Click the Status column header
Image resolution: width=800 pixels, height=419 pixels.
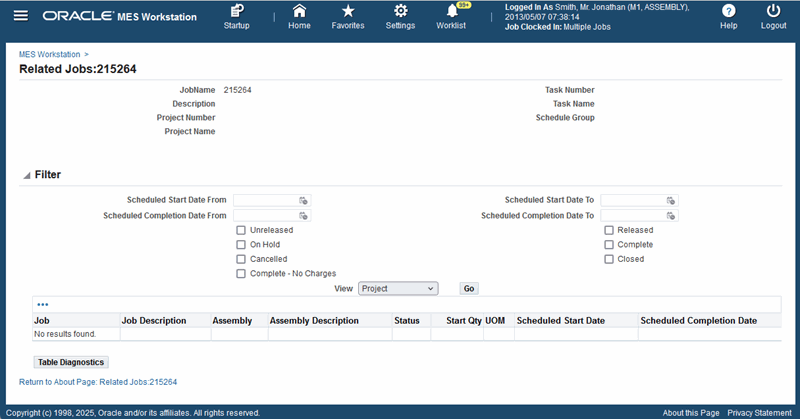[411, 321]
